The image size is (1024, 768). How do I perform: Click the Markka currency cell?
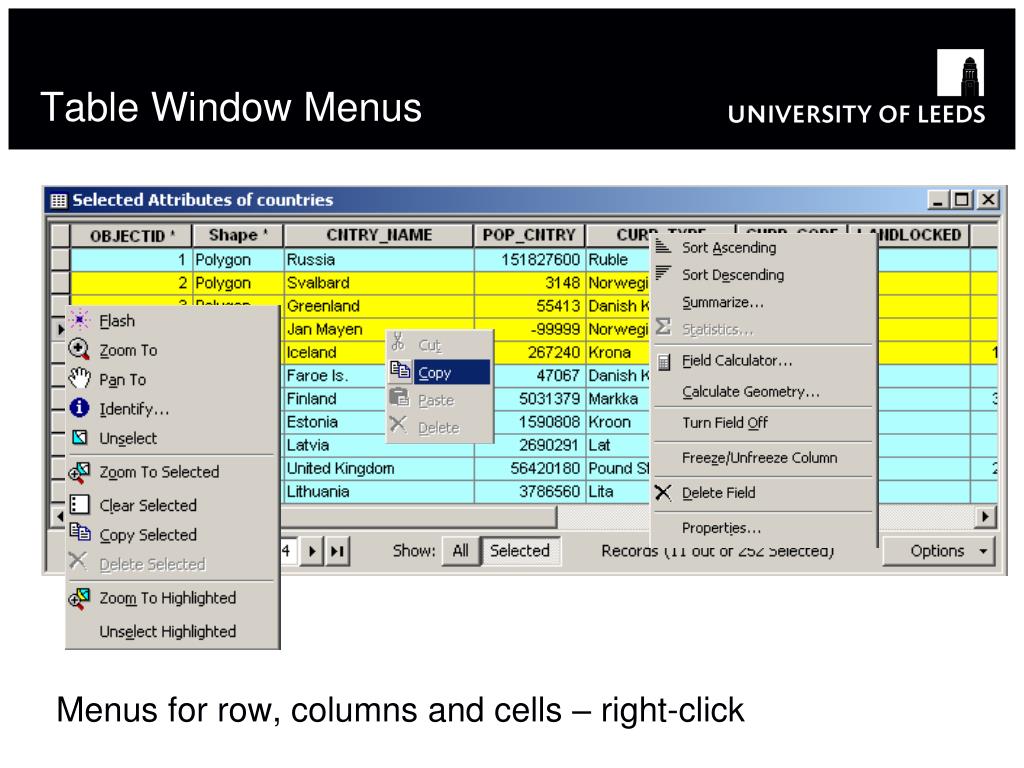pos(618,398)
